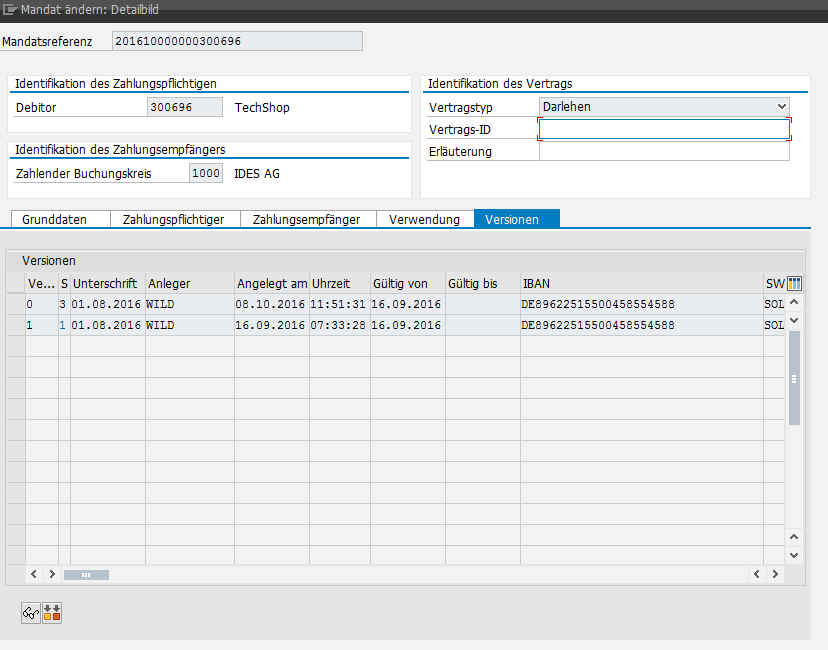The height and width of the screenshot is (650, 828).
Task: Open the table column settings icon
Action: (795, 283)
